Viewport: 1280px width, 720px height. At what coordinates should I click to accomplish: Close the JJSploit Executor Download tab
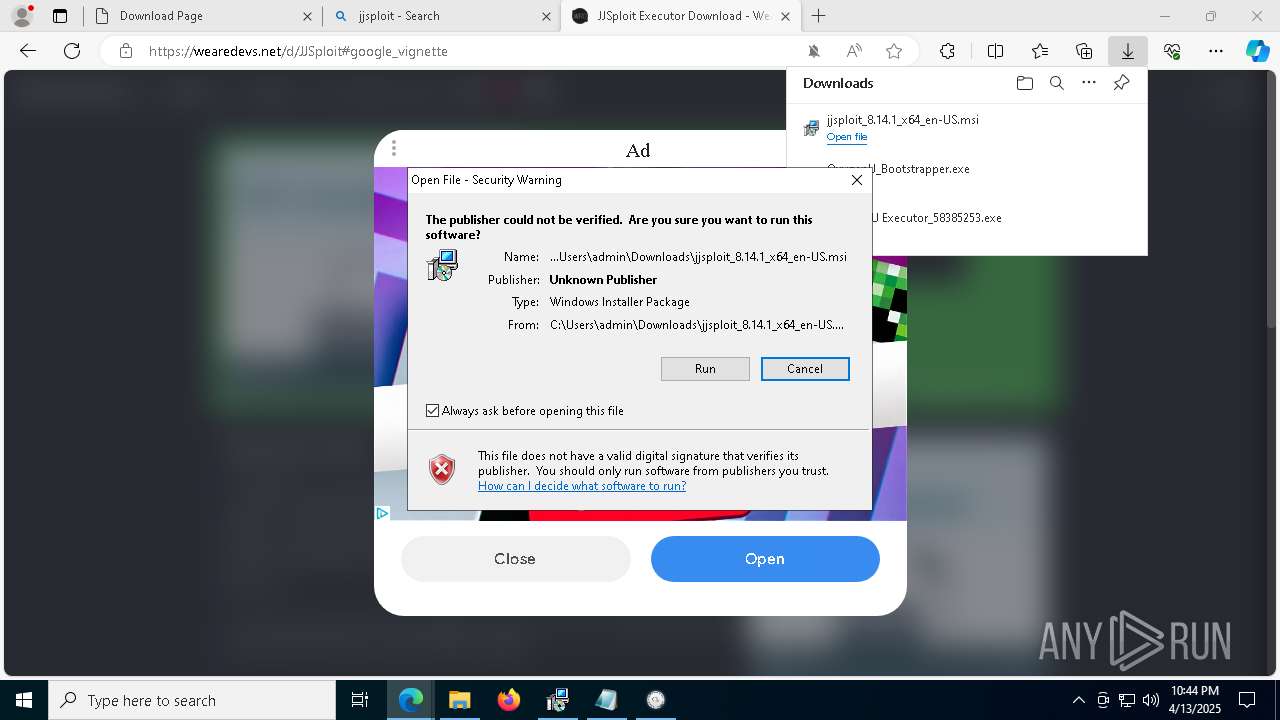point(785,16)
